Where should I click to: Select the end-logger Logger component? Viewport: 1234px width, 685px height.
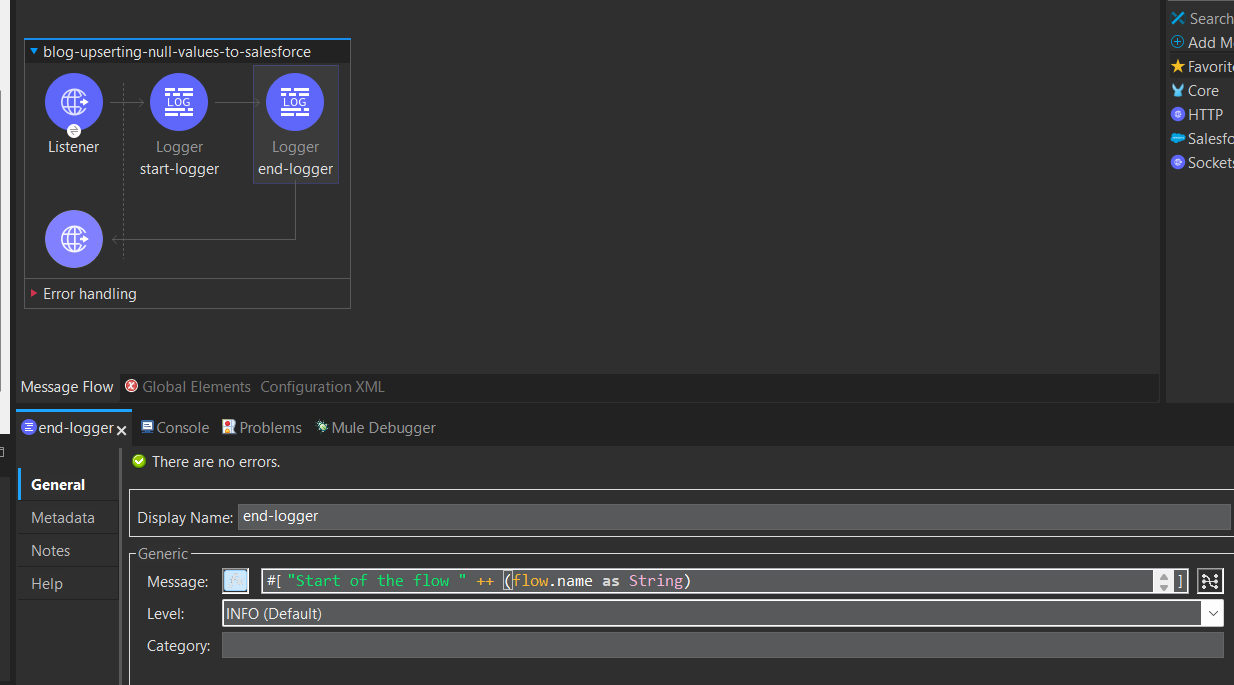pyautogui.click(x=295, y=102)
